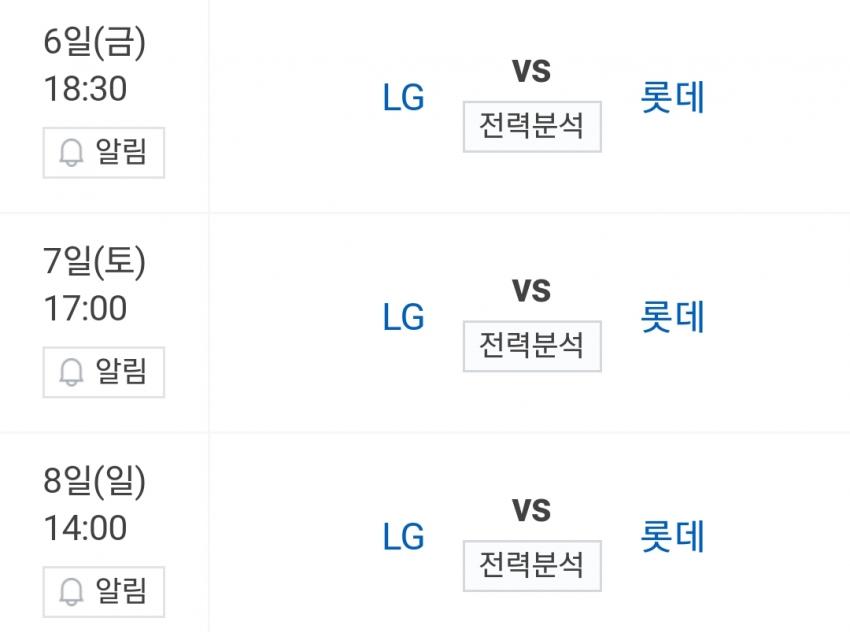Open 전력분석 for the 6일(금) game
This screenshot has width=850, height=632.
click(532, 126)
